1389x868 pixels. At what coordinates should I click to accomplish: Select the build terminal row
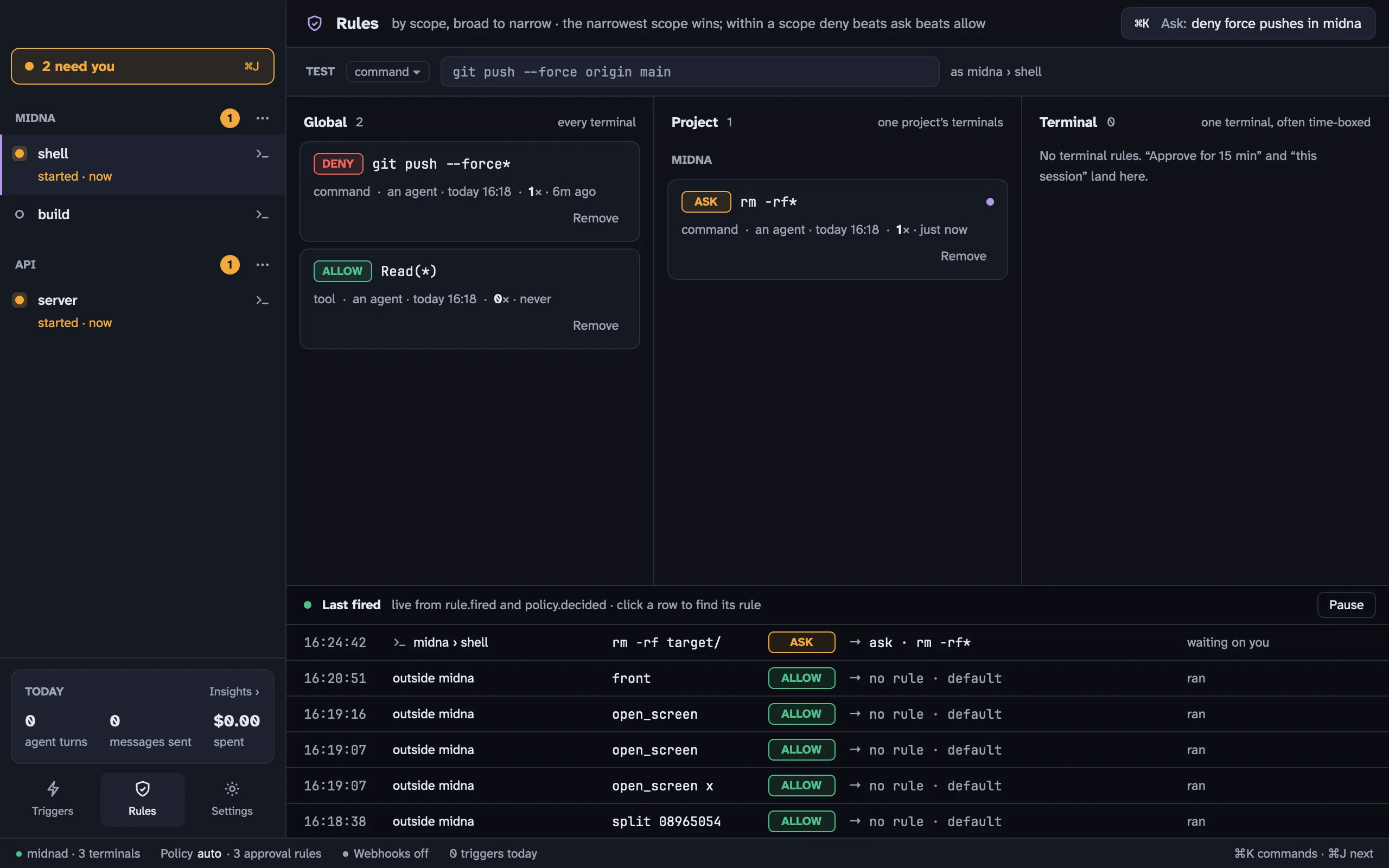[142, 214]
